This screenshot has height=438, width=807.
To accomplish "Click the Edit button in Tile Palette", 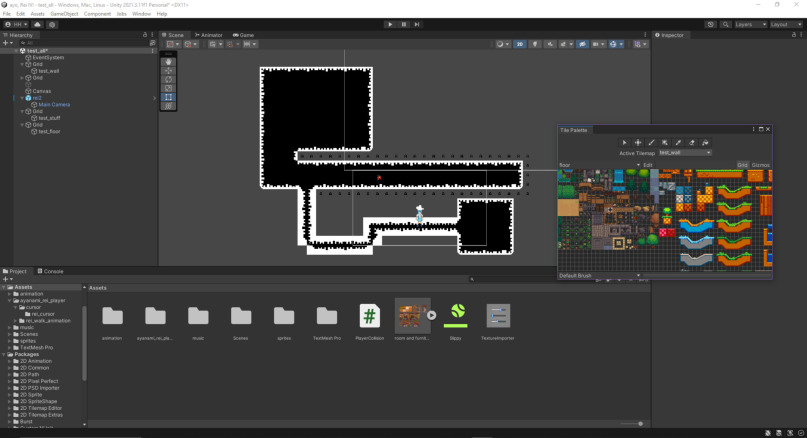I will (x=646, y=165).
